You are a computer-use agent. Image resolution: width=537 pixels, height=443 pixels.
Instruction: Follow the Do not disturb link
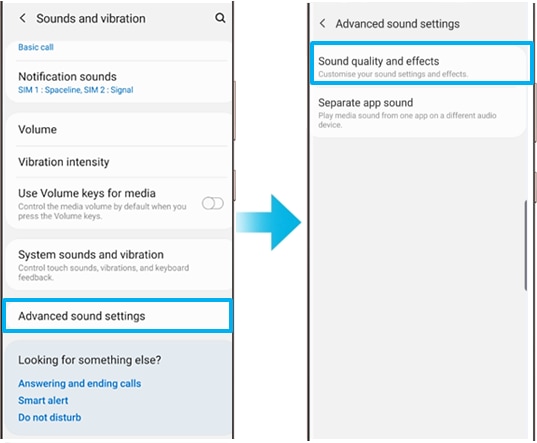click(x=50, y=417)
